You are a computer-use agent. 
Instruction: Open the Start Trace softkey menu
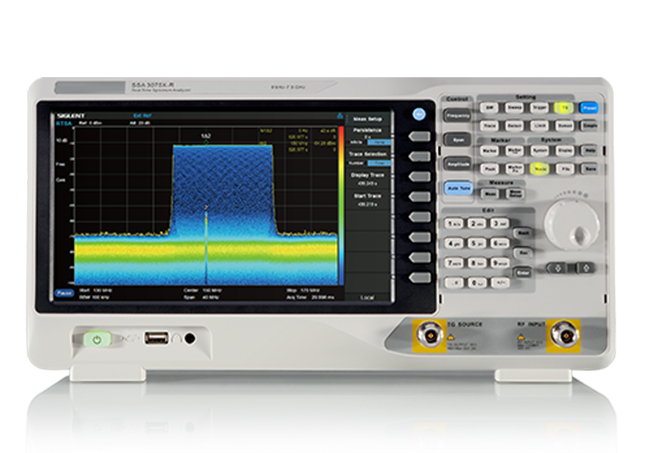tap(367, 199)
